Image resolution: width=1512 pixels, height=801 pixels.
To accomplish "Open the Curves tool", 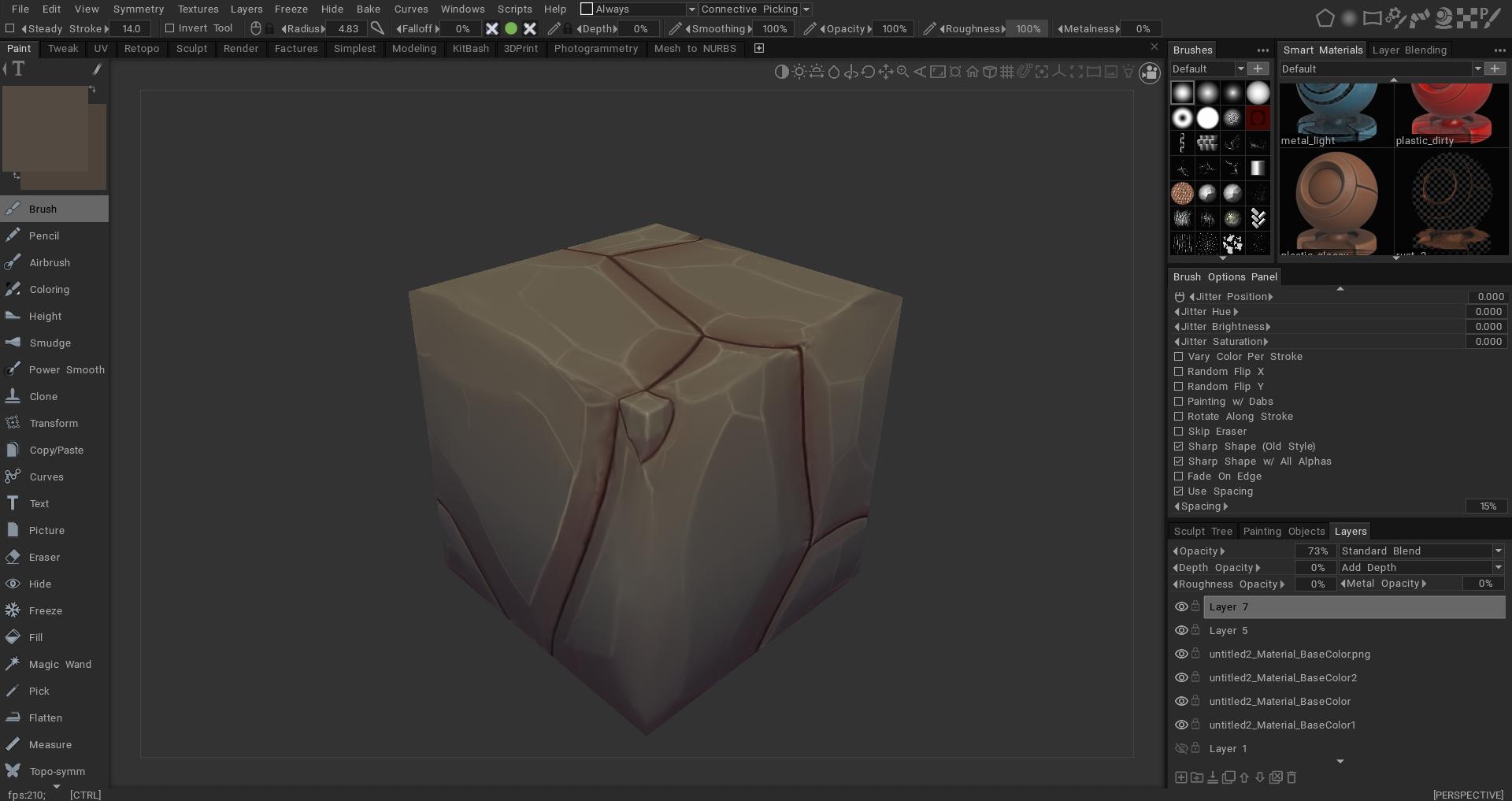I will [54, 477].
